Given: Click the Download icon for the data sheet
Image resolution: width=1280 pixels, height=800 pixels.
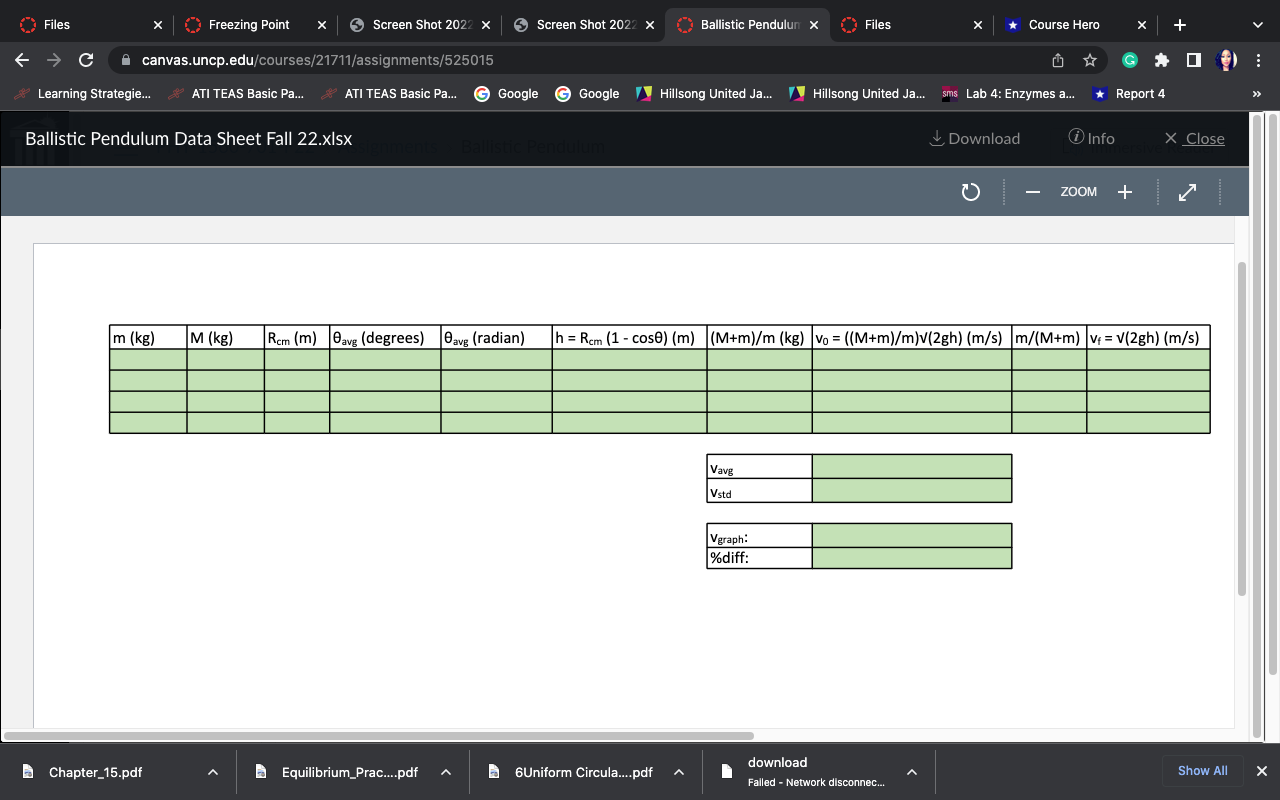Looking at the screenshot, I should pos(973,138).
